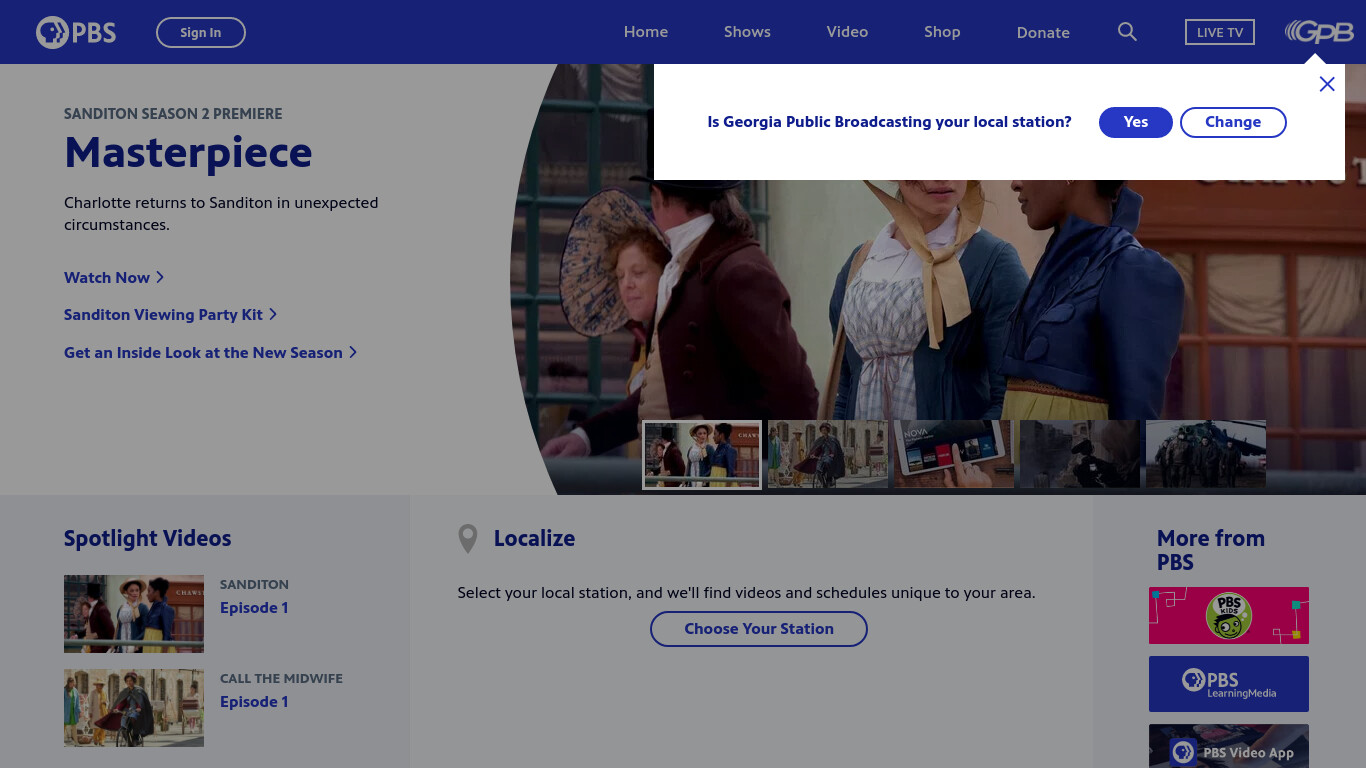
Task: Click the Choose Your Station button
Action: (x=759, y=629)
